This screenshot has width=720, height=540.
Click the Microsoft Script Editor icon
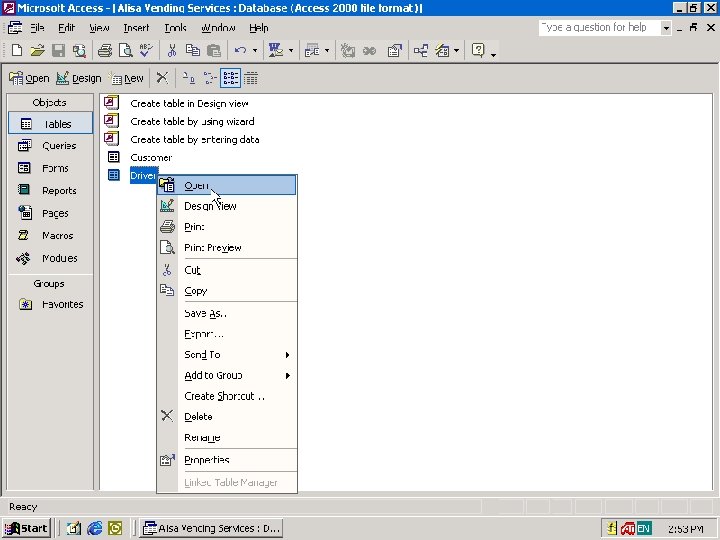coord(369,50)
